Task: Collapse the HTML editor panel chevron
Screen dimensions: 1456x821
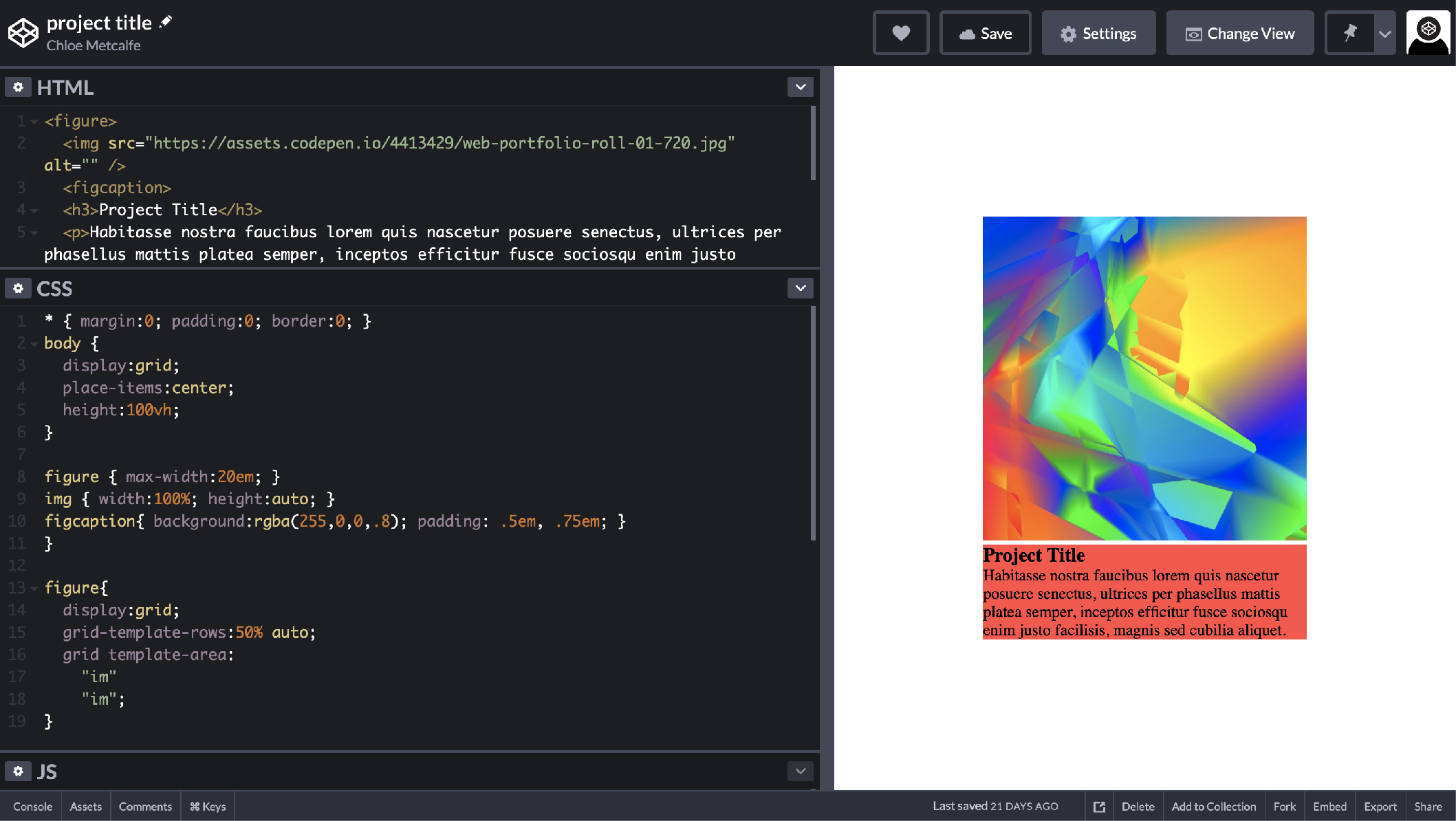Action: 800,87
